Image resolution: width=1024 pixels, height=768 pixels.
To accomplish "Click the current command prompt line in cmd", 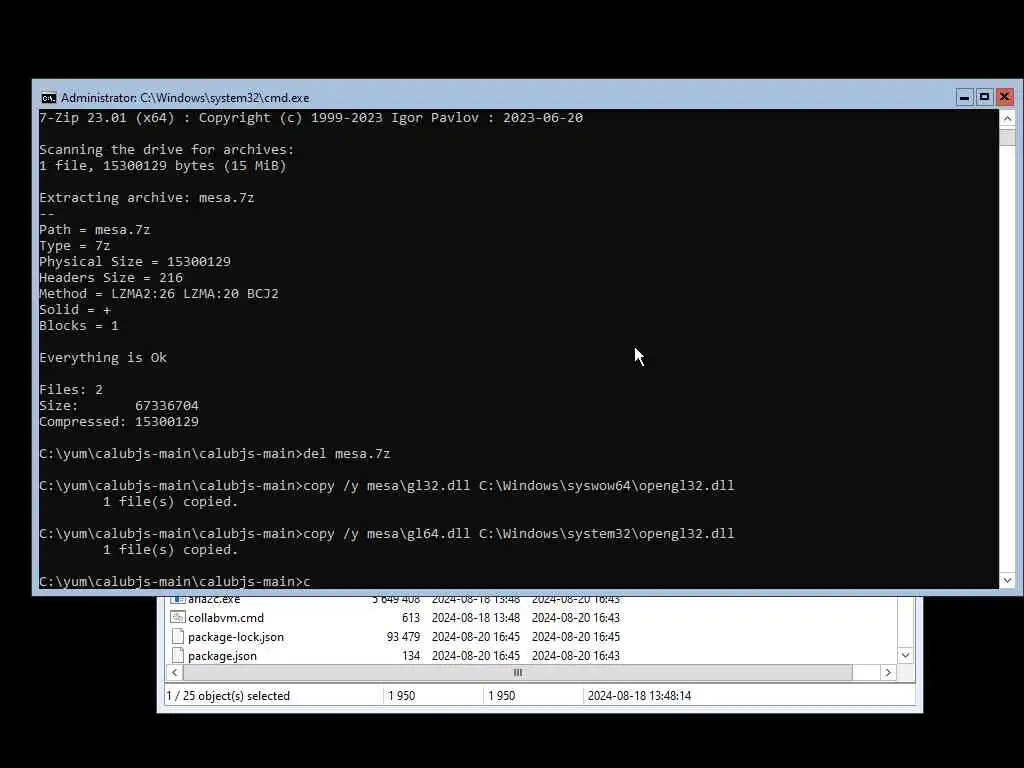I will click(x=175, y=581).
